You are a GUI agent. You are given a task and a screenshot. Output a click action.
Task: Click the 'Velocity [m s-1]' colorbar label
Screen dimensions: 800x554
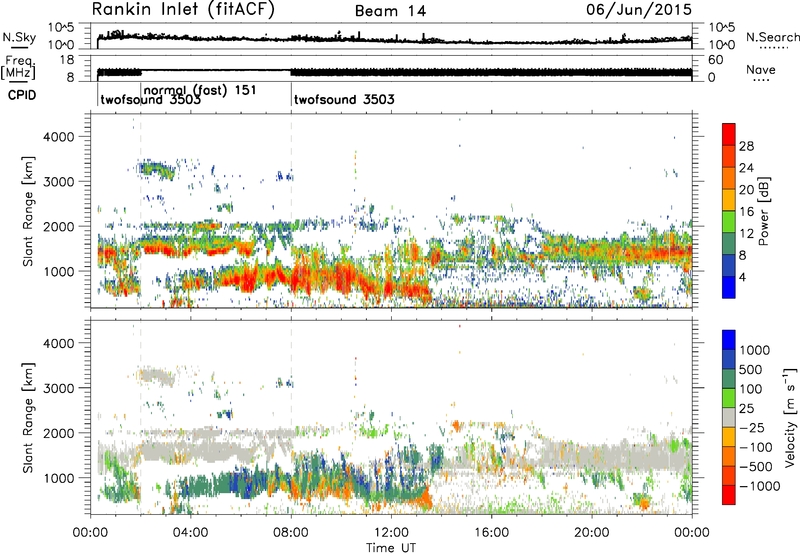coord(790,417)
